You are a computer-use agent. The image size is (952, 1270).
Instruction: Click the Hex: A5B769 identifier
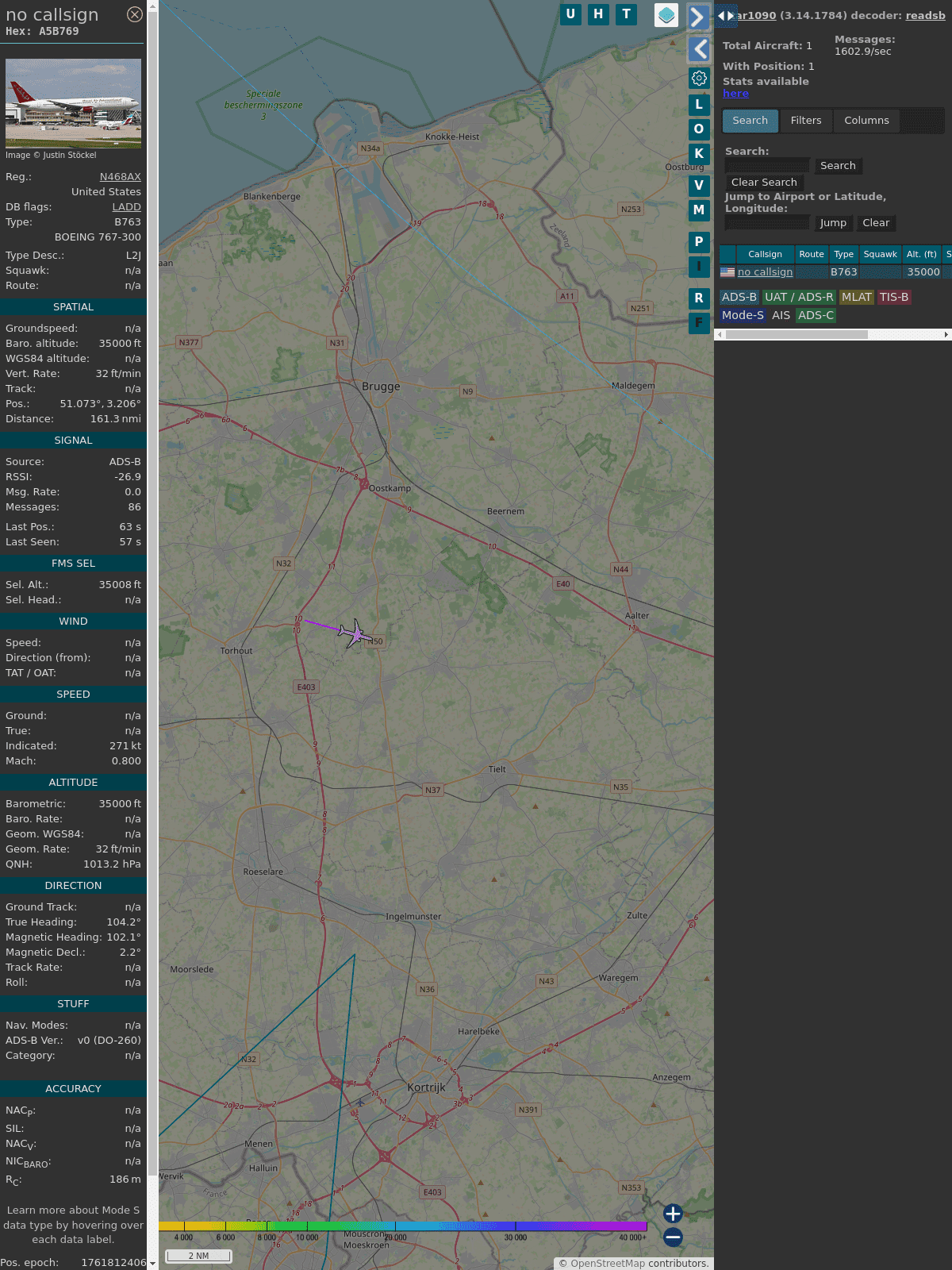(x=42, y=31)
